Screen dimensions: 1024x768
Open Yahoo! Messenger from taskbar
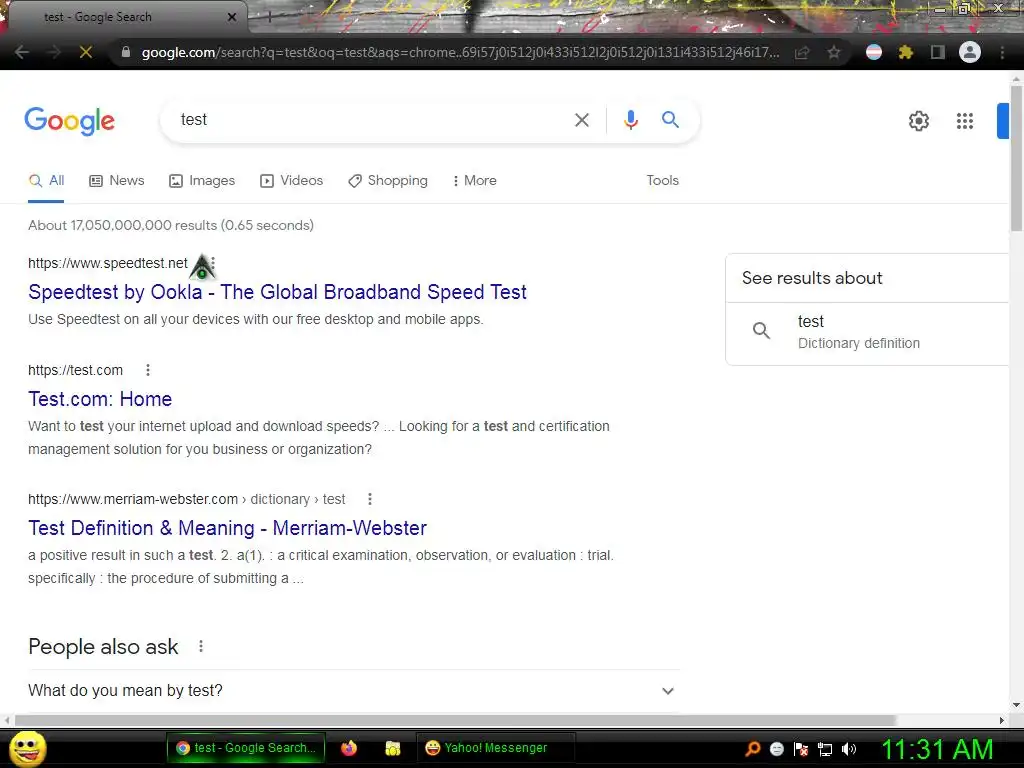(x=495, y=748)
